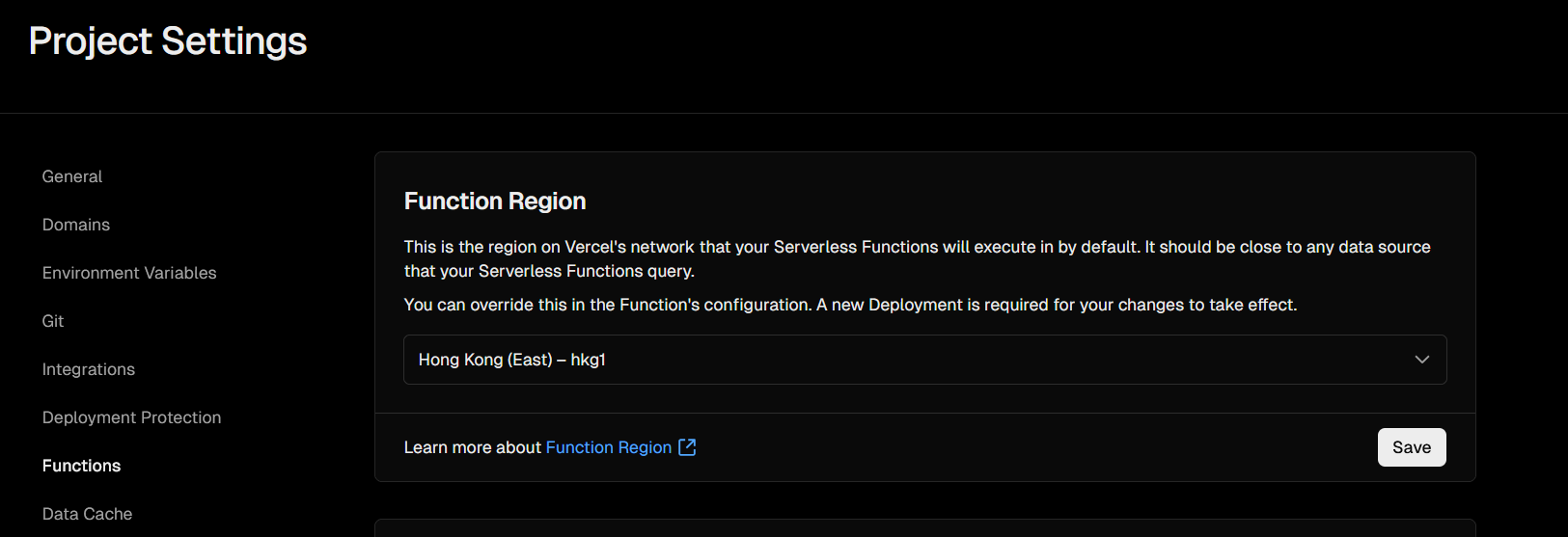Open Git settings page

pos(53,321)
